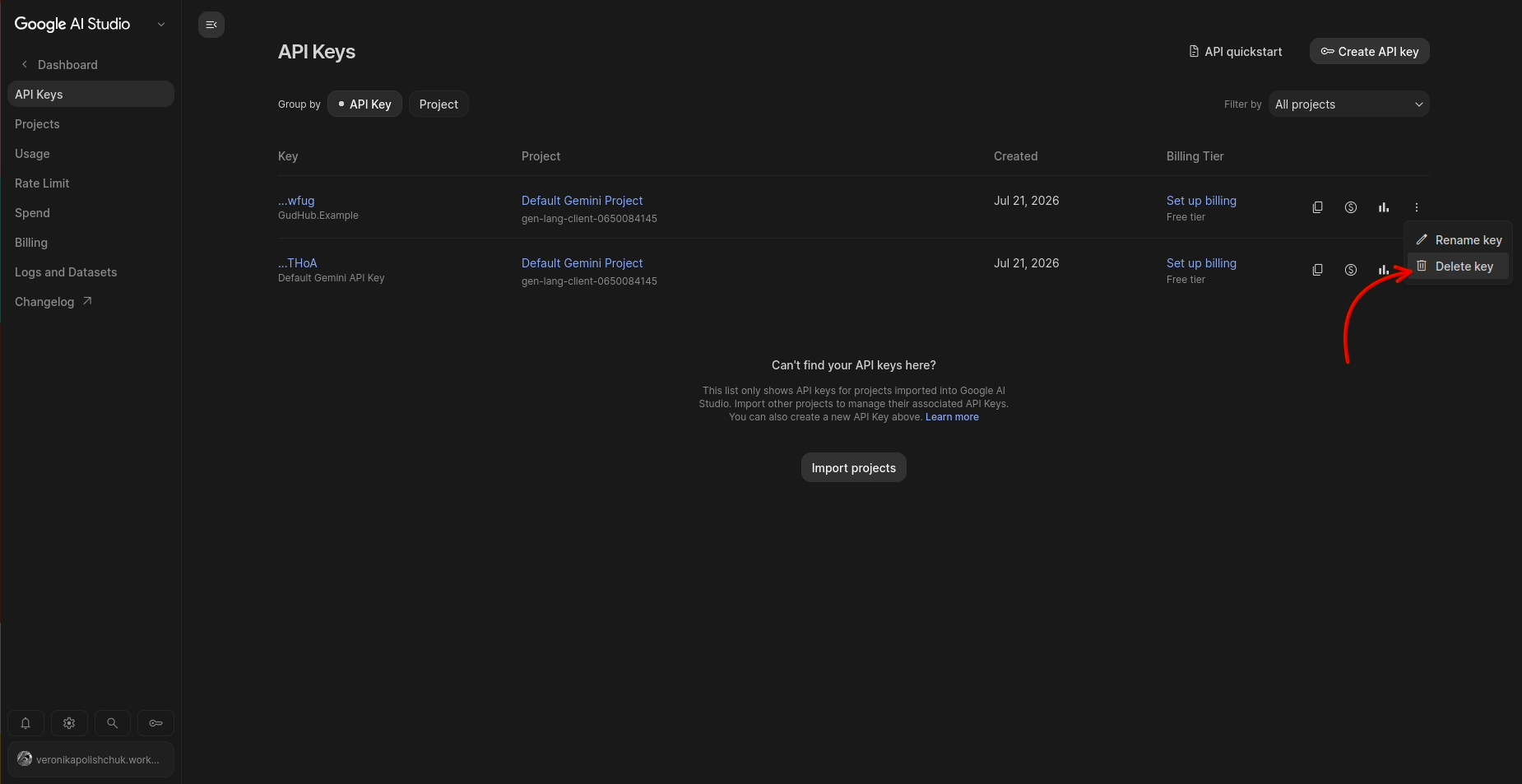Image resolution: width=1522 pixels, height=784 pixels.
Task: Select Rename key from the menu
Action: tap(1458, 240)
